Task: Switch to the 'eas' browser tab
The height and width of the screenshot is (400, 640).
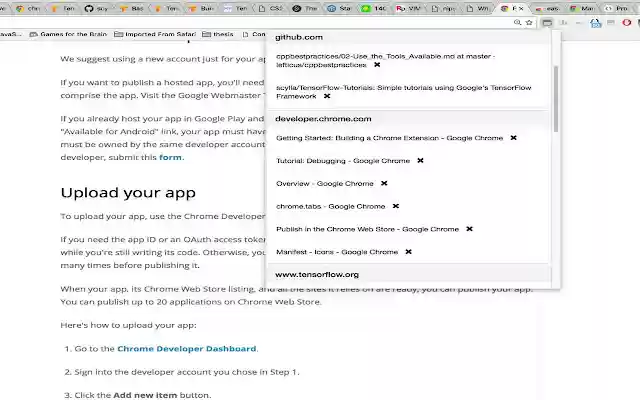Action: pyautogui.click(x=548, y=8)
